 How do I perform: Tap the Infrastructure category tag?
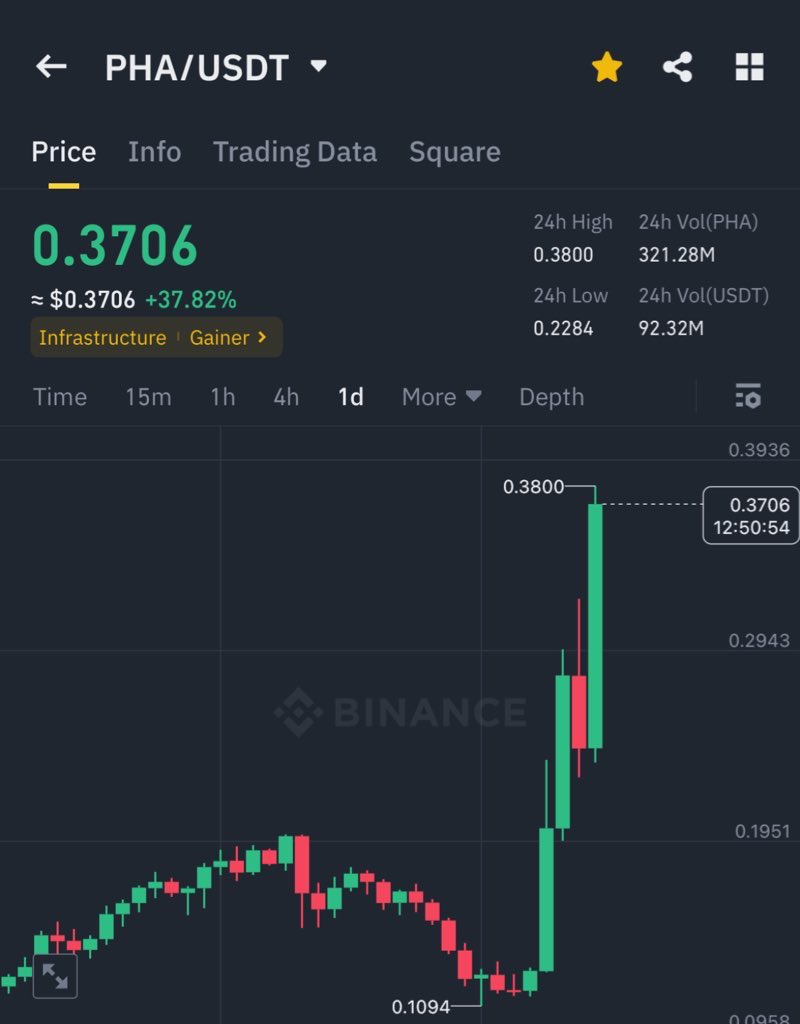102,337
